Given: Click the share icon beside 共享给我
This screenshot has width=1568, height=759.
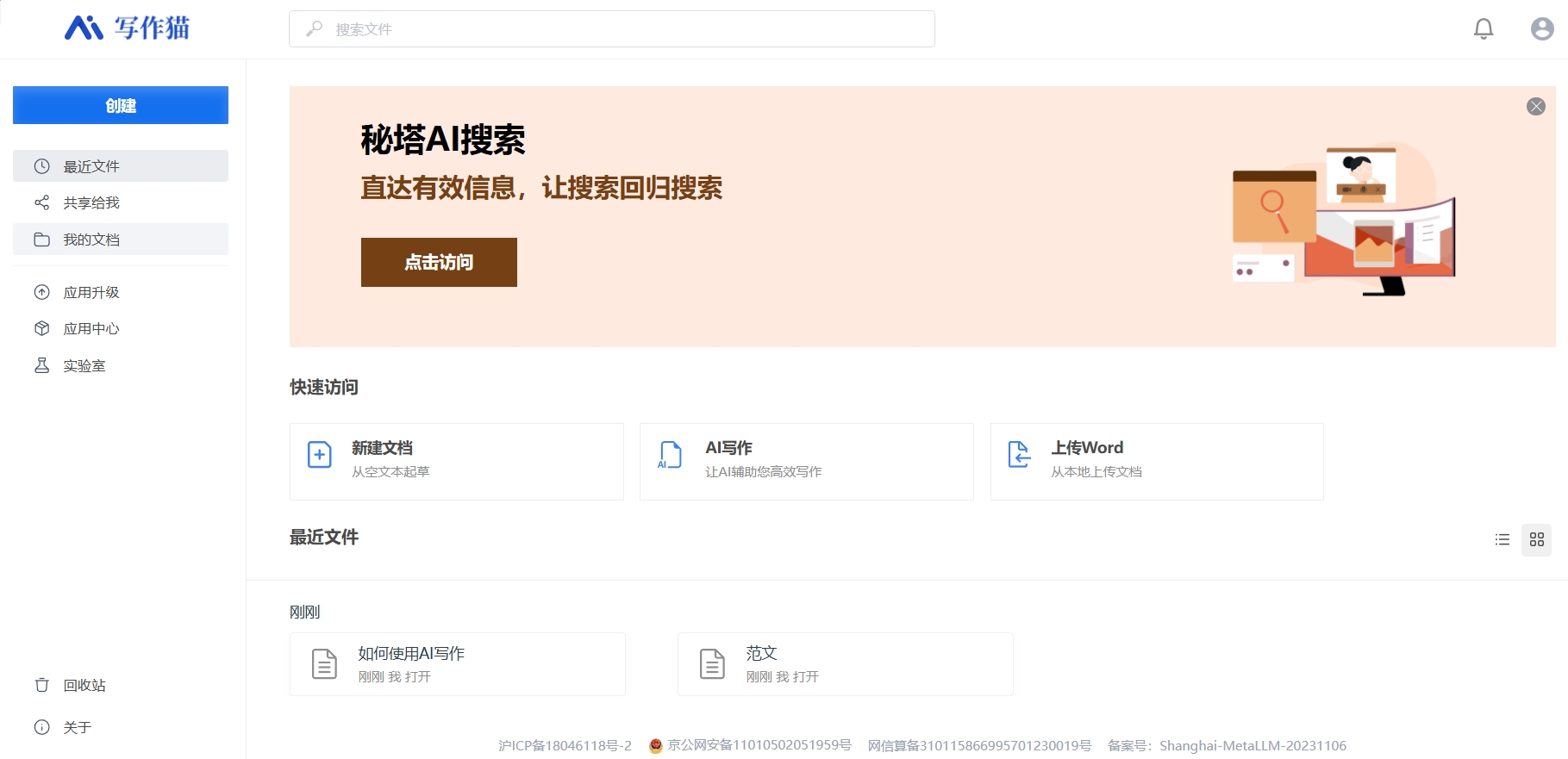Looking at the screenshot, I should click(x=41, y=202).
